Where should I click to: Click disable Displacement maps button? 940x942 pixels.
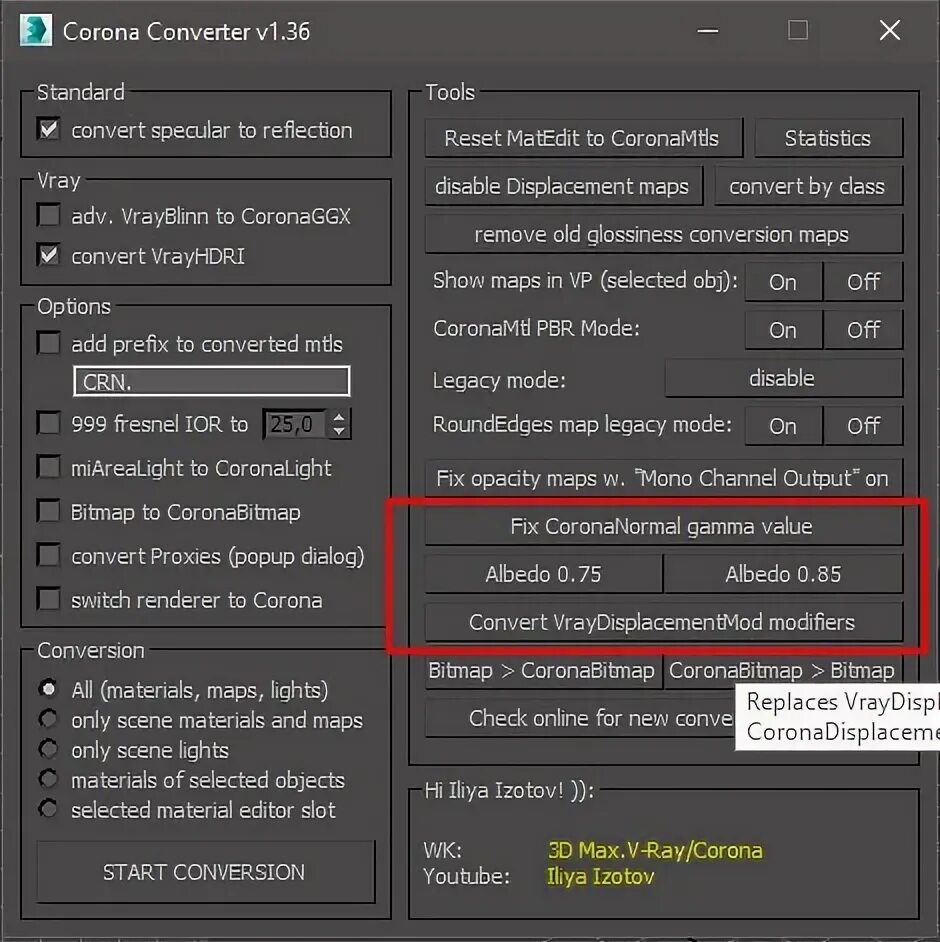coord(563,186)
